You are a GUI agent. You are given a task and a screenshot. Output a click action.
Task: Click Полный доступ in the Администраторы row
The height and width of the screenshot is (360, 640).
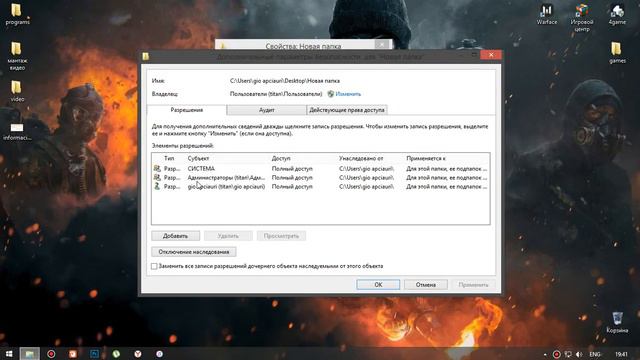coord(292,178)
